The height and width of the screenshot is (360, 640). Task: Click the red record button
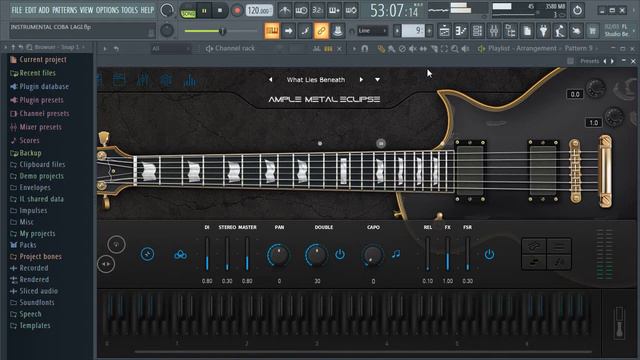click(237, 11)
